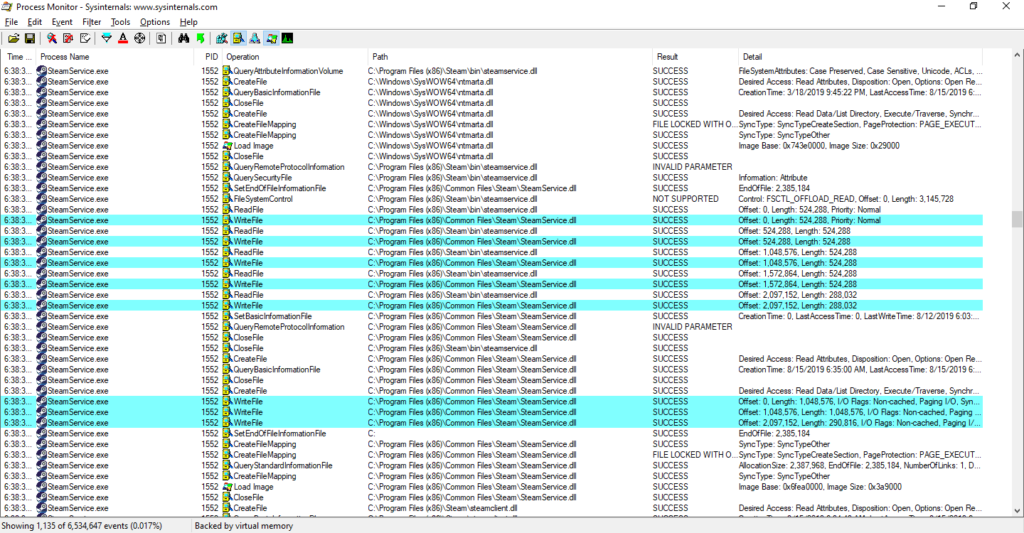This screenshot has height=533, width=1024.
Task: Open Highlight settings with the red A icon
Action: click(x=123, y=39)
